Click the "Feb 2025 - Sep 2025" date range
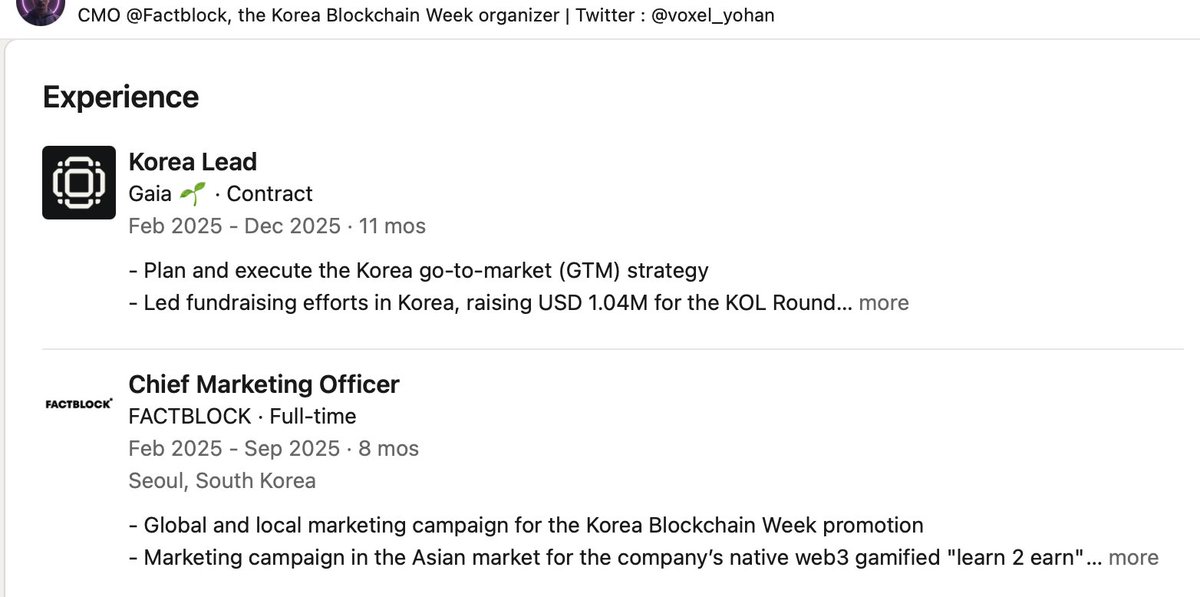Image resolution: width=1200 pixels, height=597 pixels. coord(235,448)
